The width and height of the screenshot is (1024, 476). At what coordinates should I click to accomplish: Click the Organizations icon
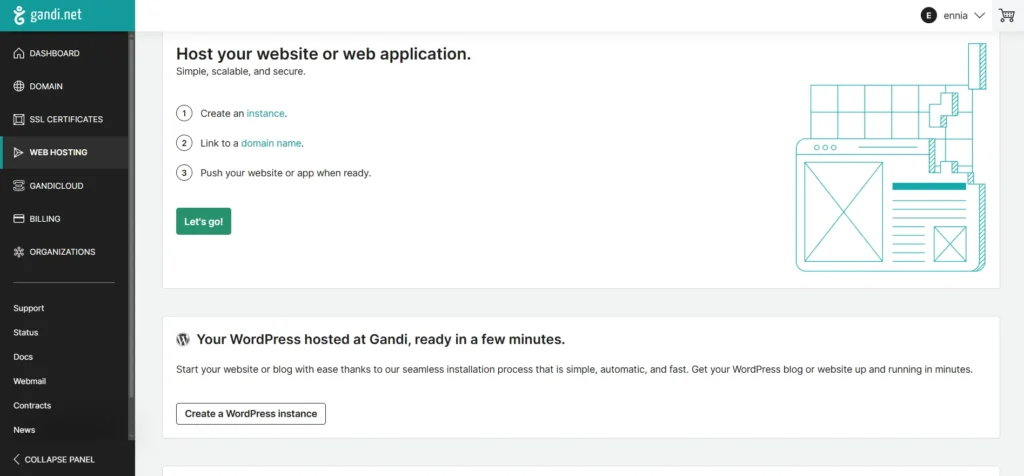tap(19, 252)
